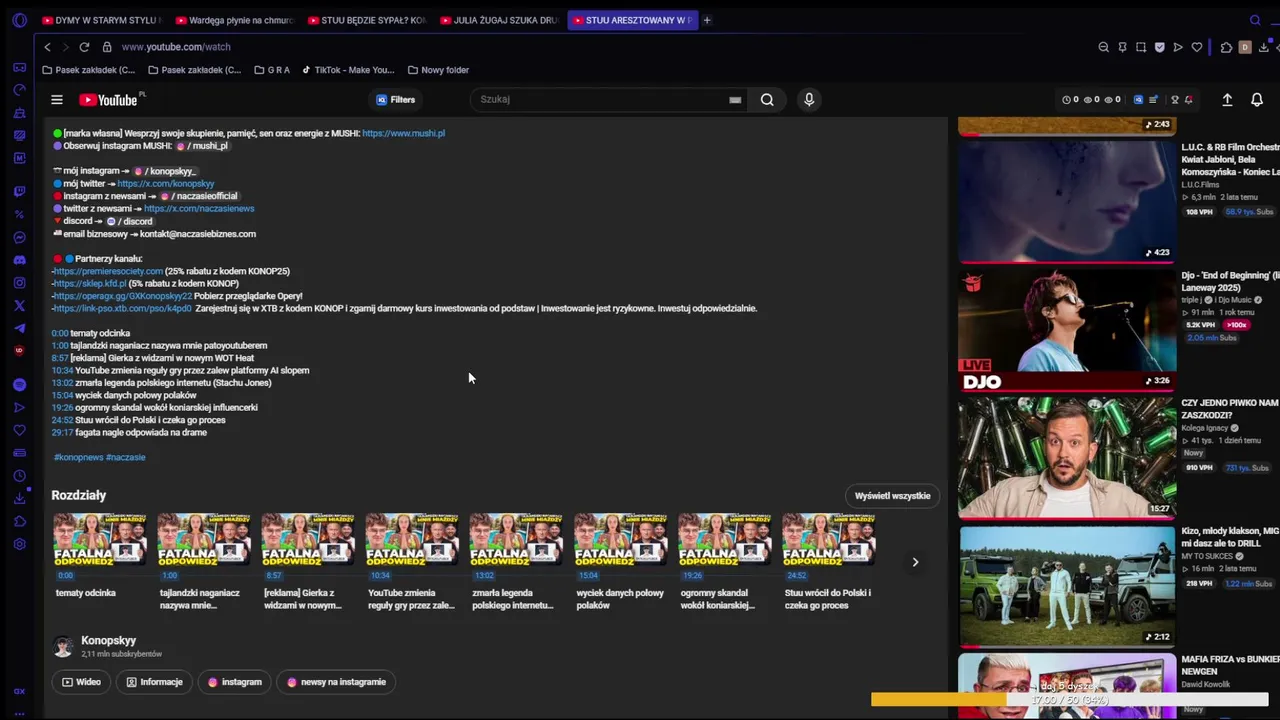
Task: Click the #konopnews hashtag
Action: tap(78, 457)
